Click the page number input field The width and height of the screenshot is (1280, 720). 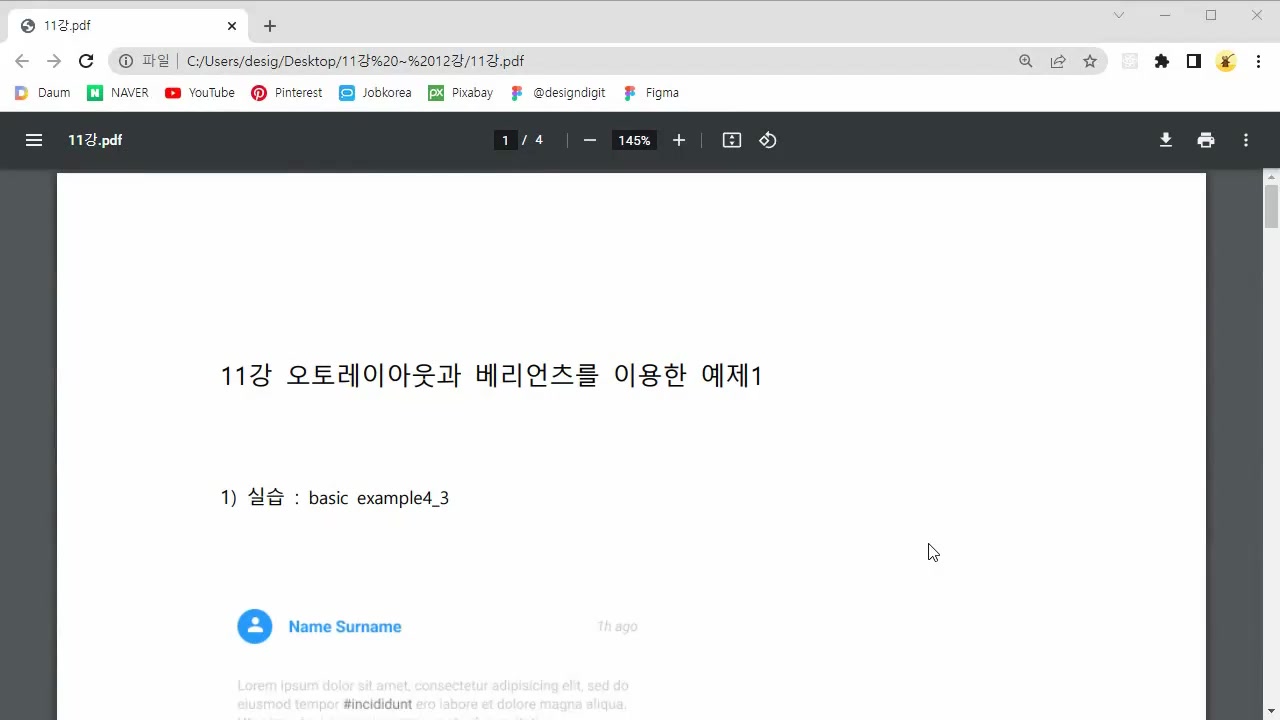point(505,140)
